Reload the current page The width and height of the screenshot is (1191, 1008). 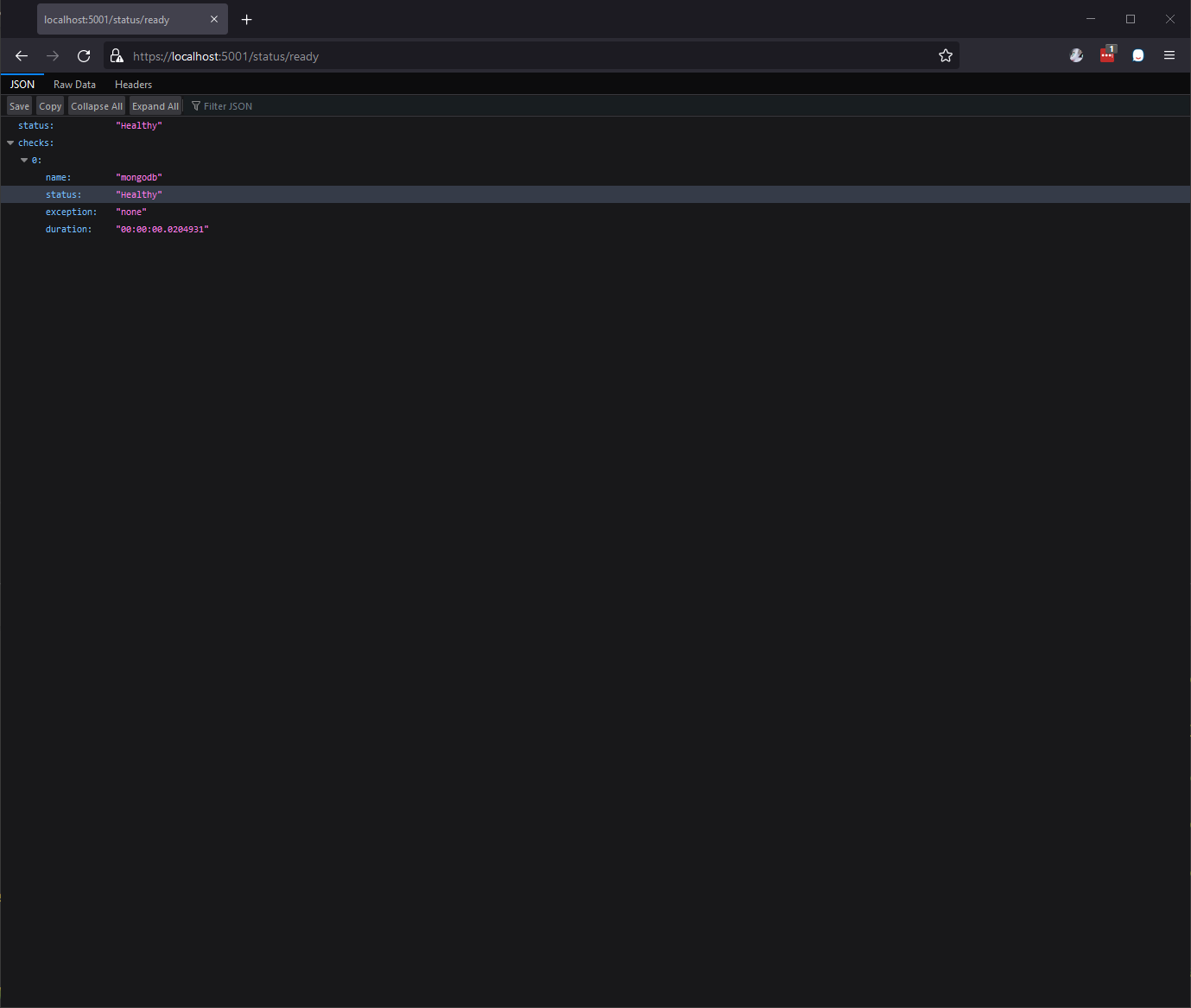coord(84,55)
